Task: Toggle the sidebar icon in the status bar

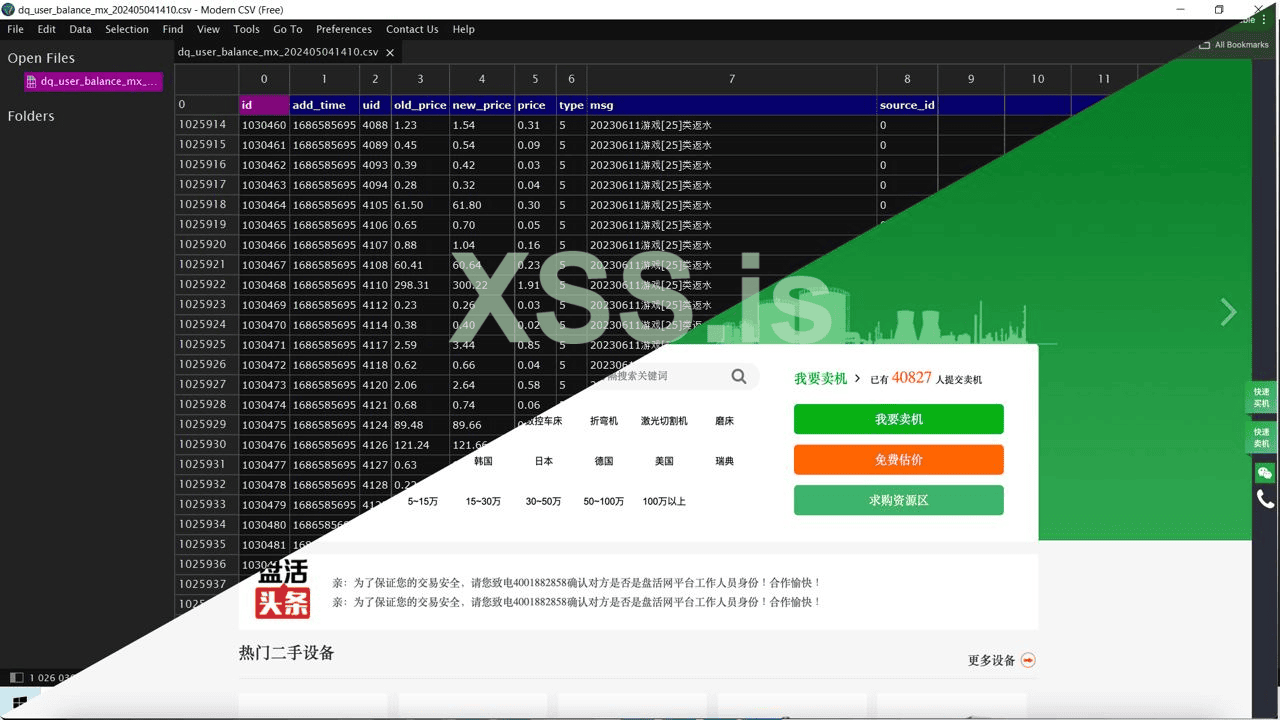Action: (15, 677)
